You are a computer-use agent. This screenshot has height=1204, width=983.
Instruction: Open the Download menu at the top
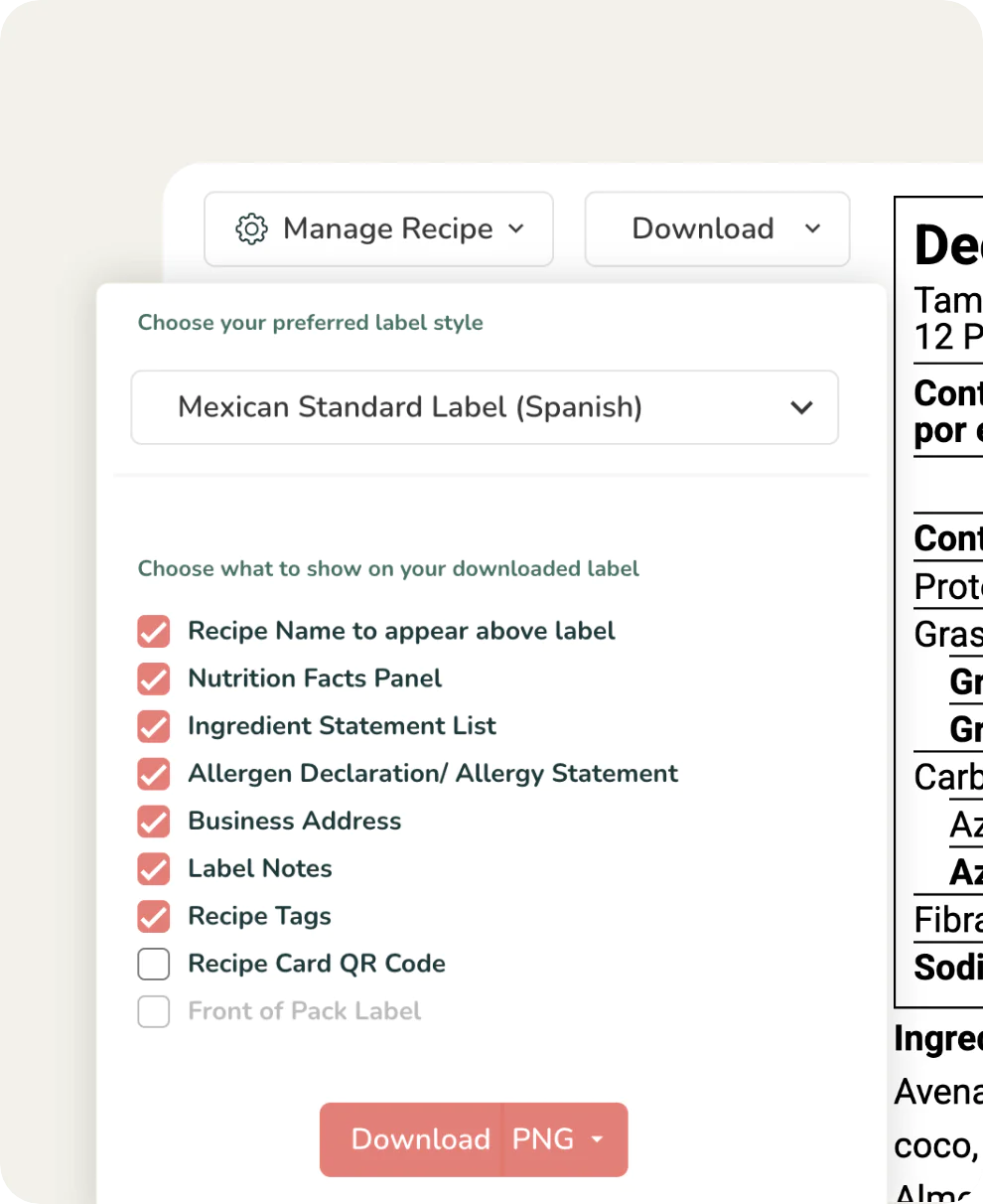pos(703,228)
